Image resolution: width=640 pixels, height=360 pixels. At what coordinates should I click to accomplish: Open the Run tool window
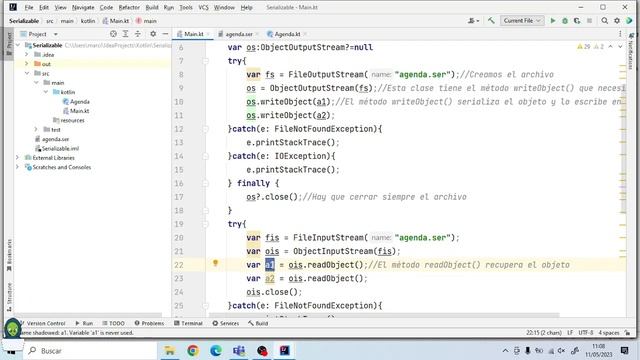tap(84, 323)
